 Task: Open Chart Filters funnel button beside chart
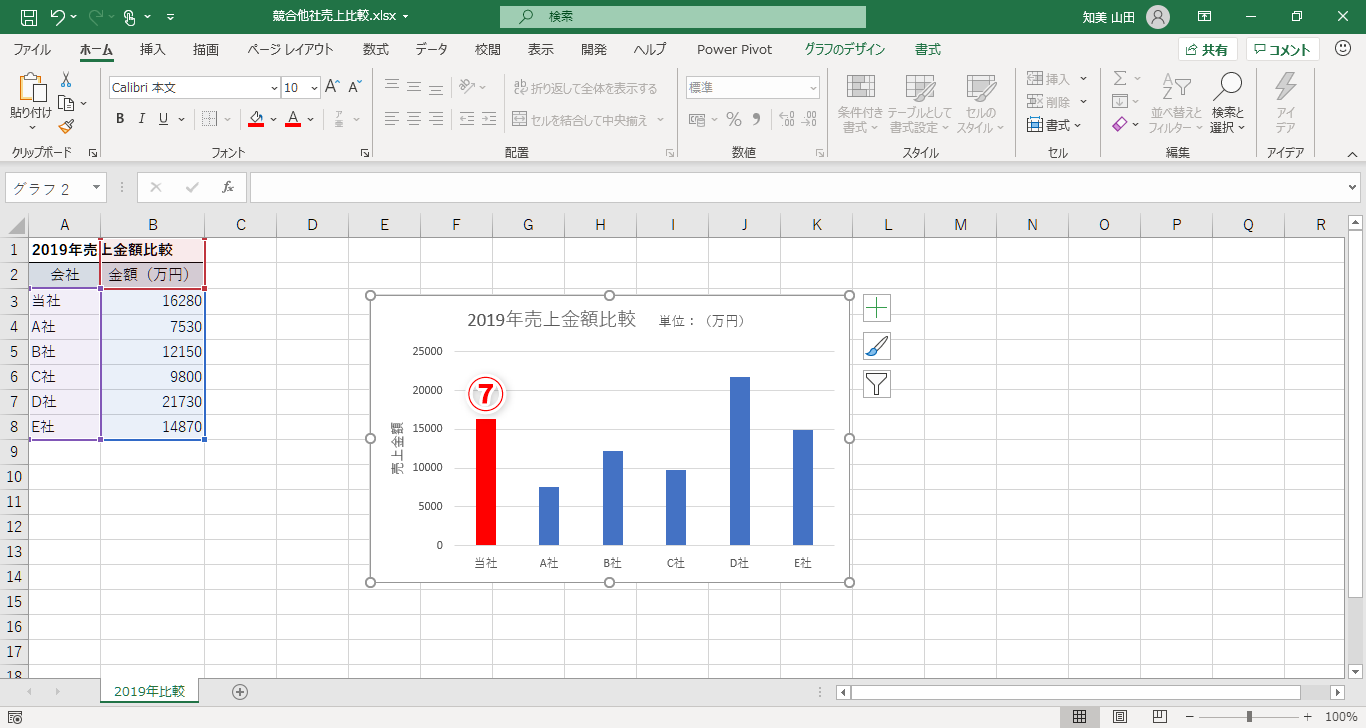(x=877, y=384)
